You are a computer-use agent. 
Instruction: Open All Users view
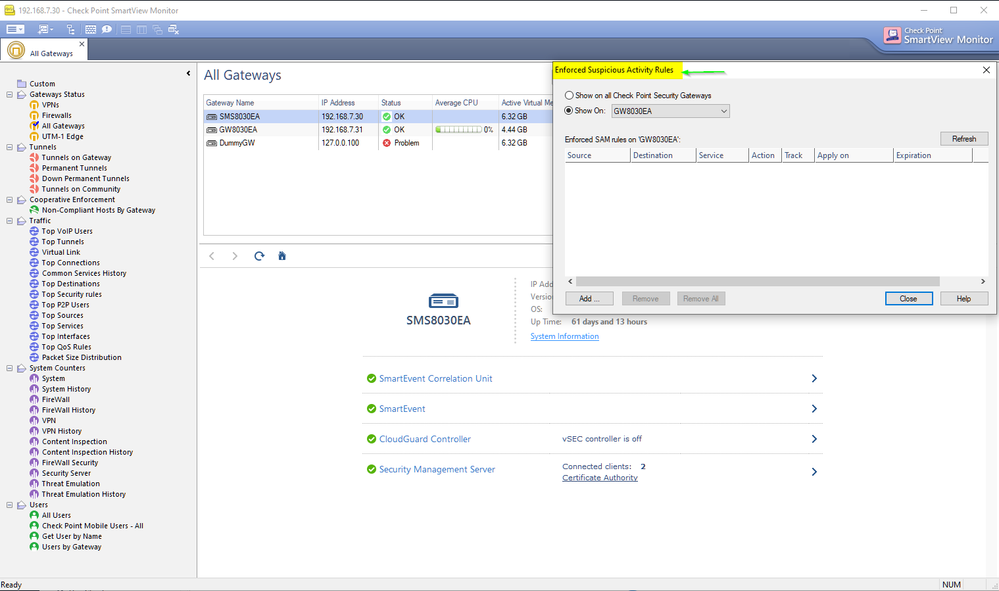pyautogui.click(x=56, y=515)
